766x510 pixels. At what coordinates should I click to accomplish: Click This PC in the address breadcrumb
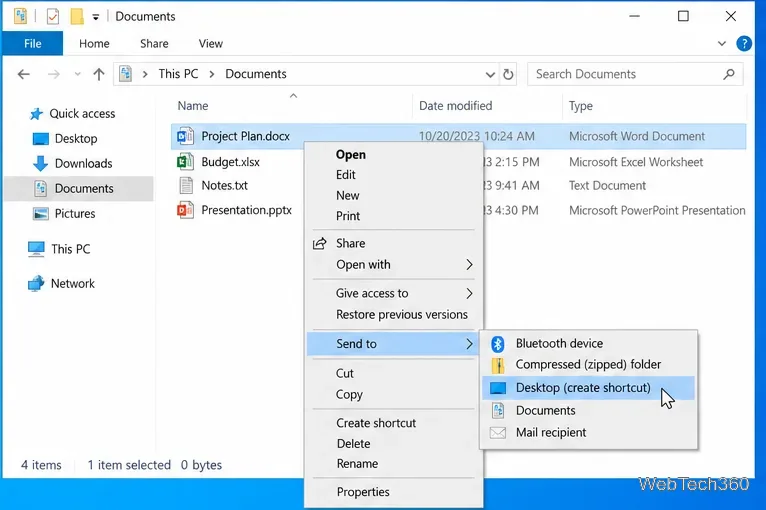pos(178,74)
